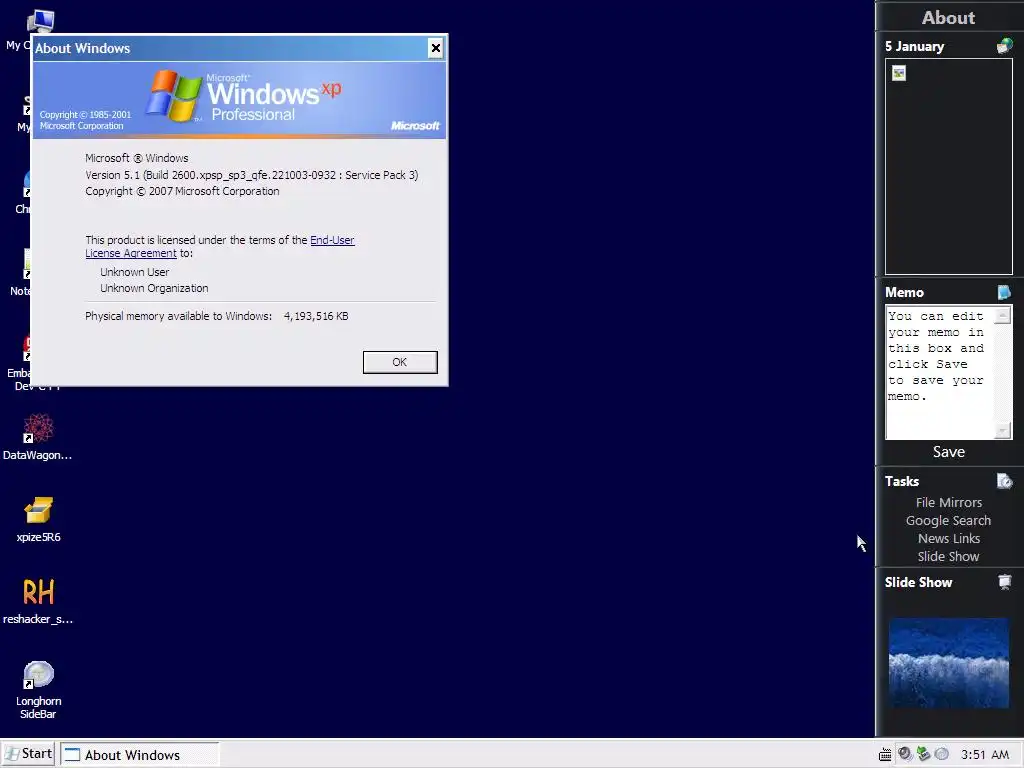
Task: Click the calendar globe icon beside 5 January
Action: pos(1004,46)
